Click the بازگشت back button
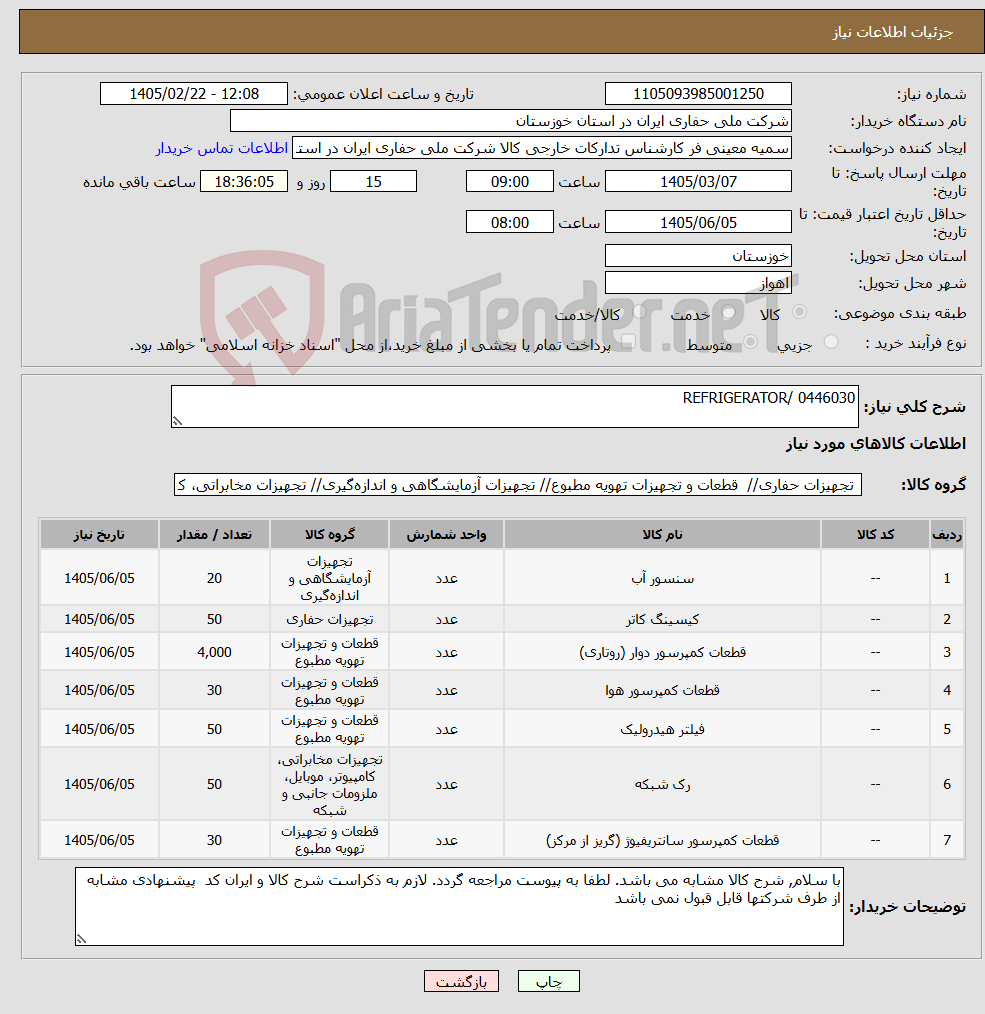The height and width of the screenshot is (1014, 985). click(461, 981)
